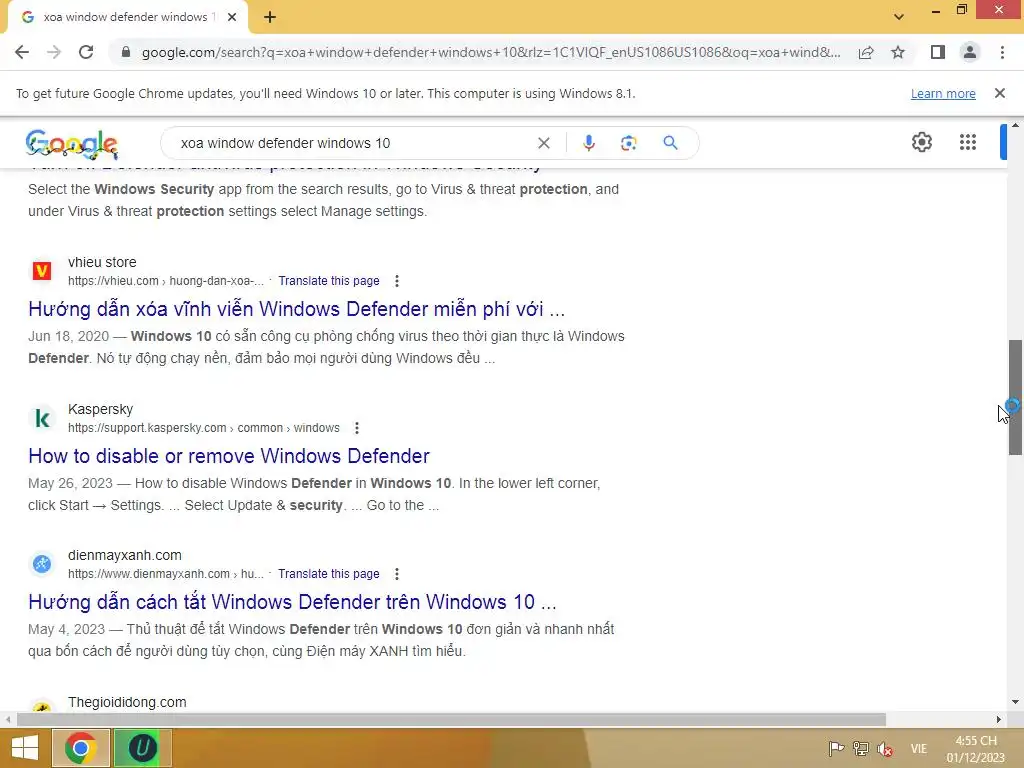Switch to Chrome on the taskbar
The image size is (1024, 768).
[80, 748]
